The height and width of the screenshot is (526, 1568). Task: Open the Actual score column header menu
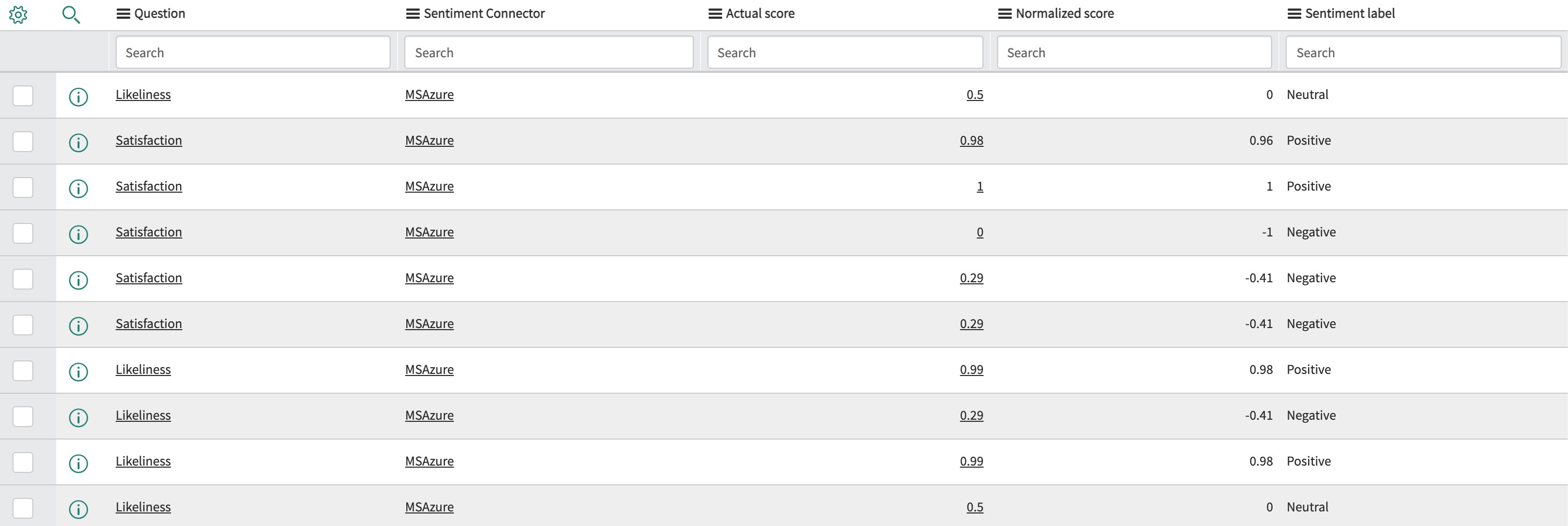click(713, 13)
